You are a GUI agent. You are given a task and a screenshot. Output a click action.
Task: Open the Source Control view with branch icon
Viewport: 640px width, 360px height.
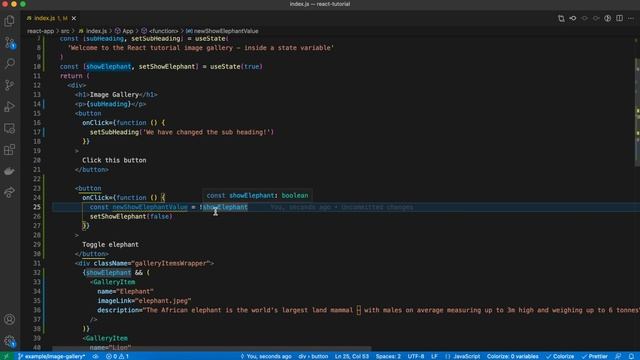click(9, 85)
